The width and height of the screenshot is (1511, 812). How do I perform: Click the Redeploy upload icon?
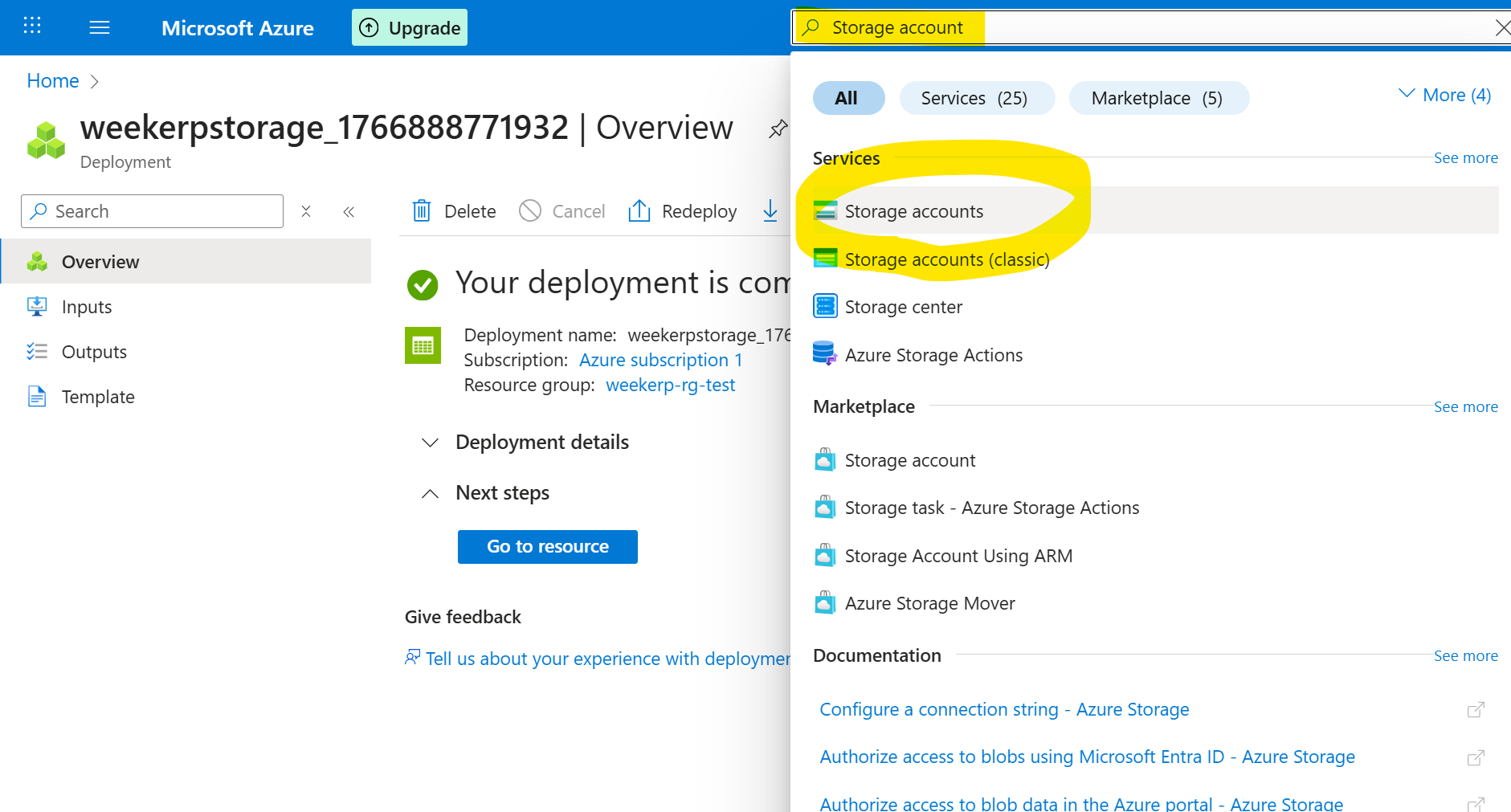tap(639, 211)
